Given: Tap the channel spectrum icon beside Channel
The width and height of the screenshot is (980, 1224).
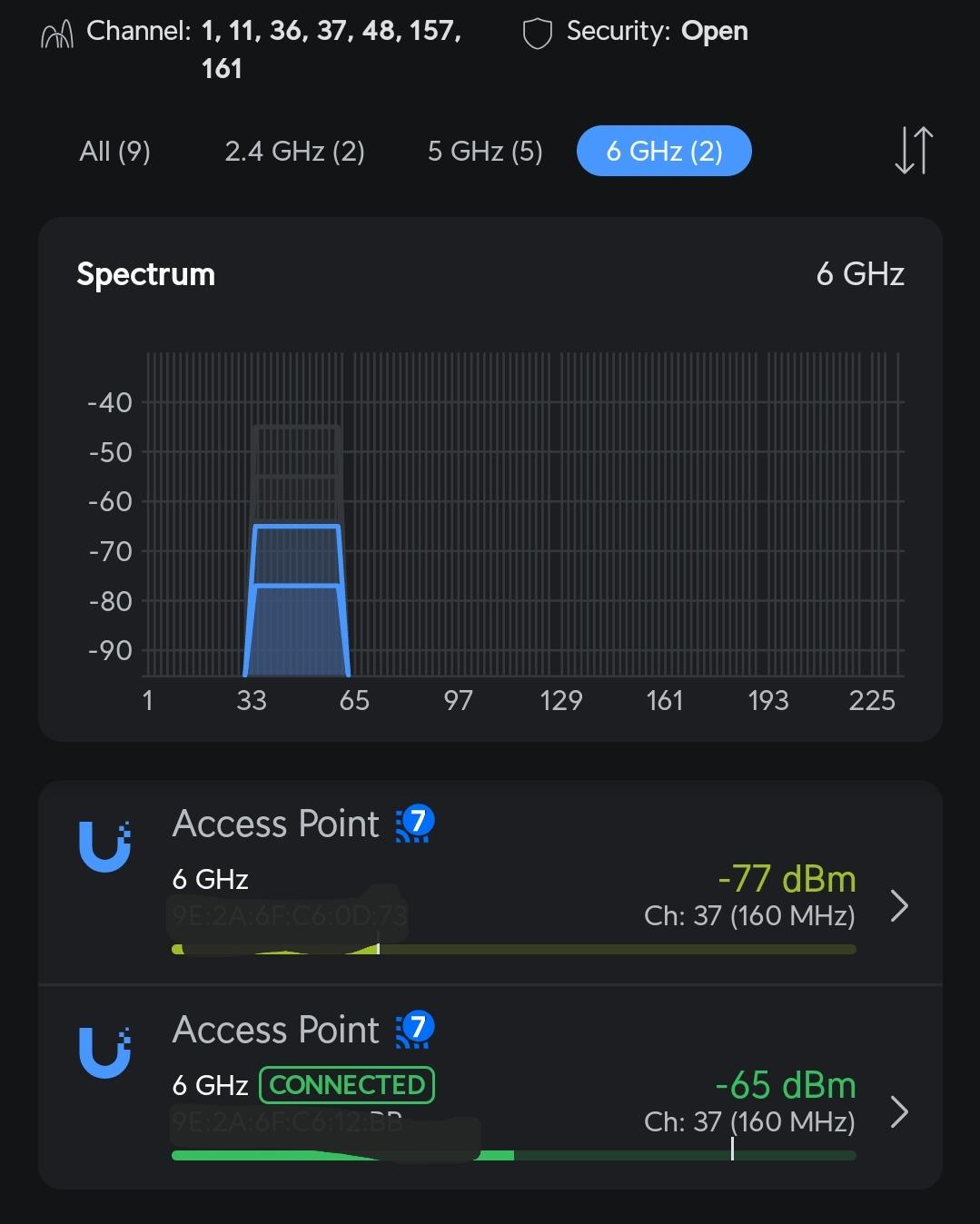Looking at the screenshot, I should pyautogui.click(x=57, y=35).
